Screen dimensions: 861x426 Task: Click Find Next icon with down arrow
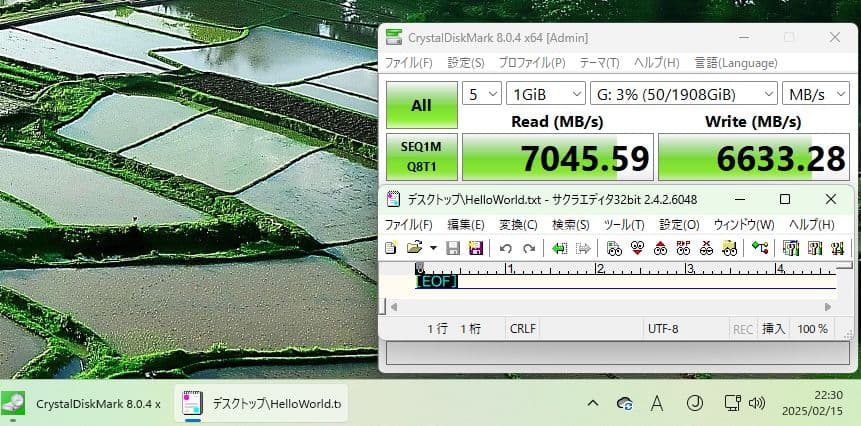coord(637,248)
